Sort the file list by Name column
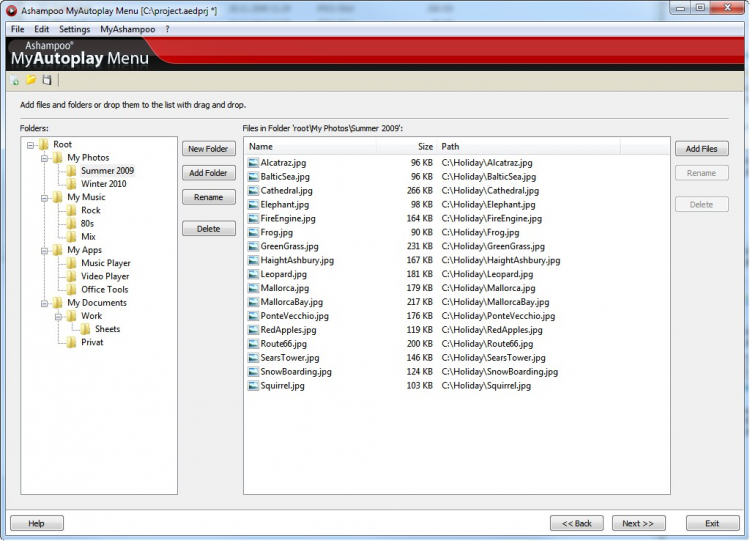Screen dimensions: 750x541 pyautogui.click(x=311, y=146)
